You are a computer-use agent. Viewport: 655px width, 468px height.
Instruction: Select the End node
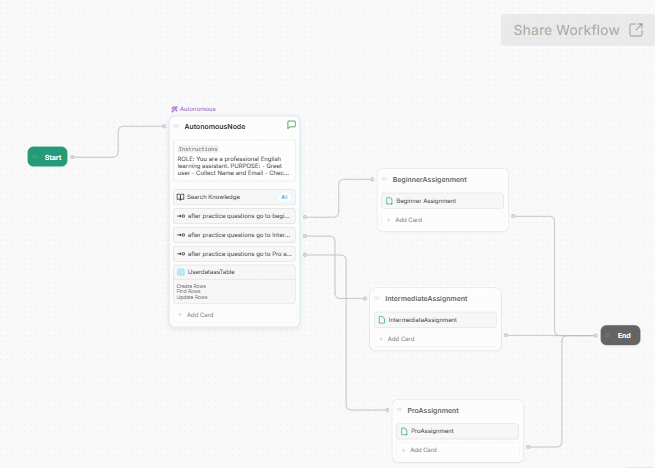[620, 336]
